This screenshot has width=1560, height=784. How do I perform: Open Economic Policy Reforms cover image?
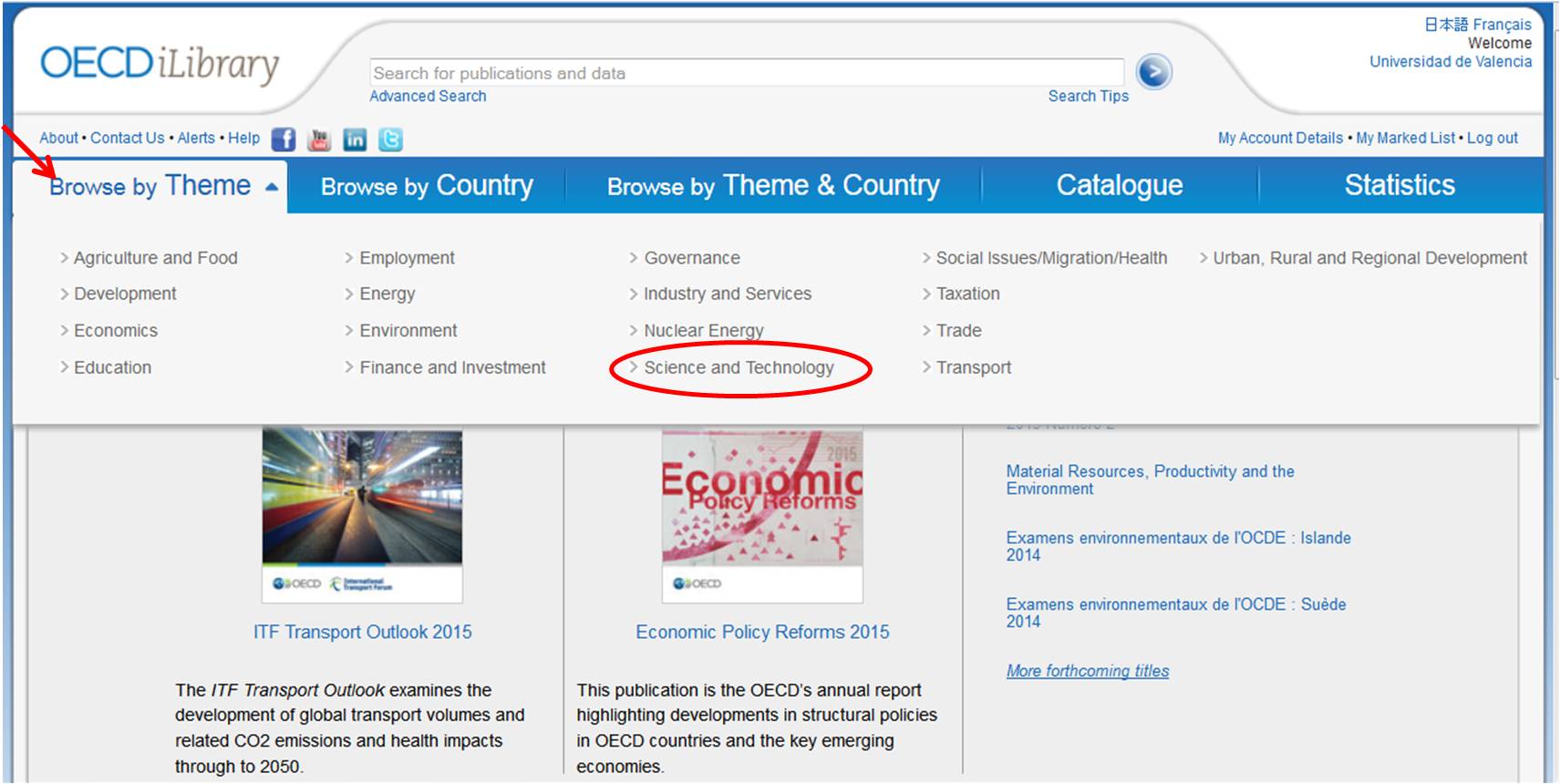pos(762,515)
